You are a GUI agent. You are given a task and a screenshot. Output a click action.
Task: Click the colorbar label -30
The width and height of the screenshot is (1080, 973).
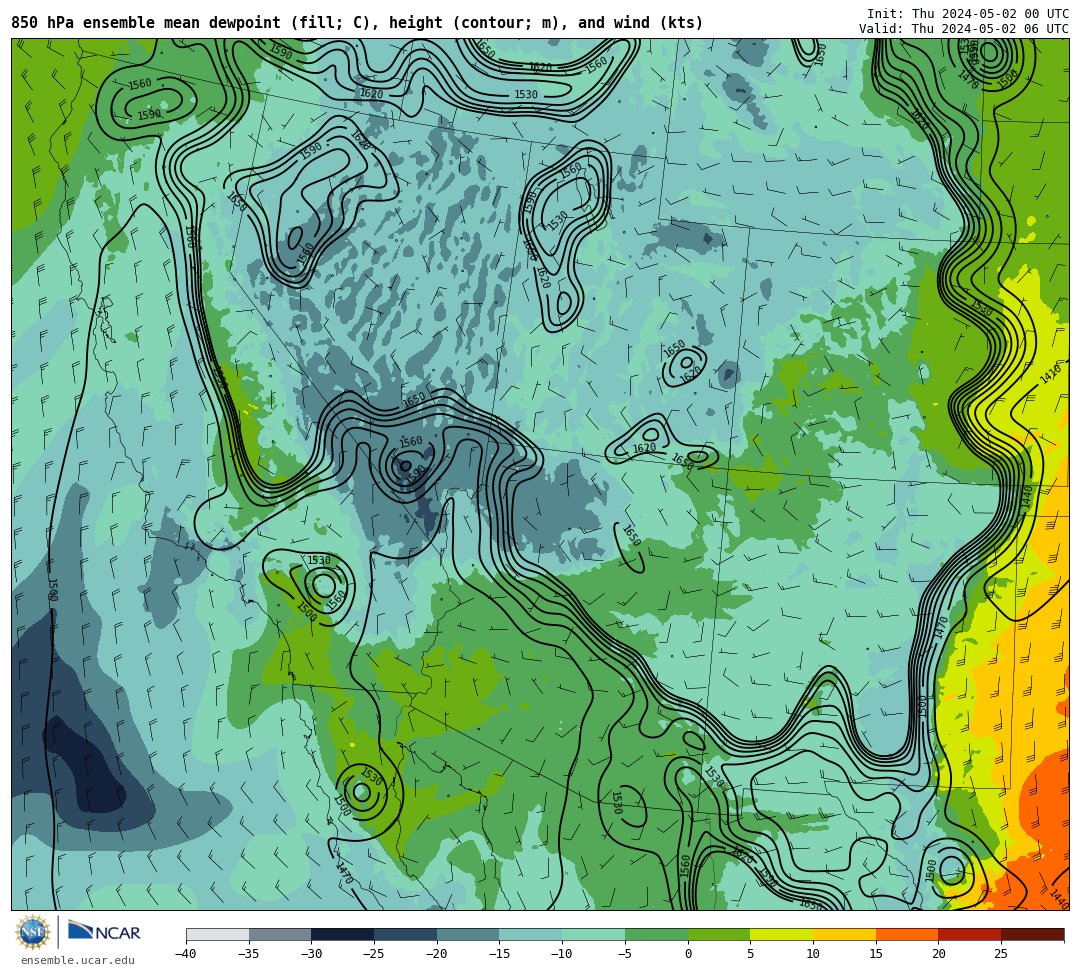point(311,954)
